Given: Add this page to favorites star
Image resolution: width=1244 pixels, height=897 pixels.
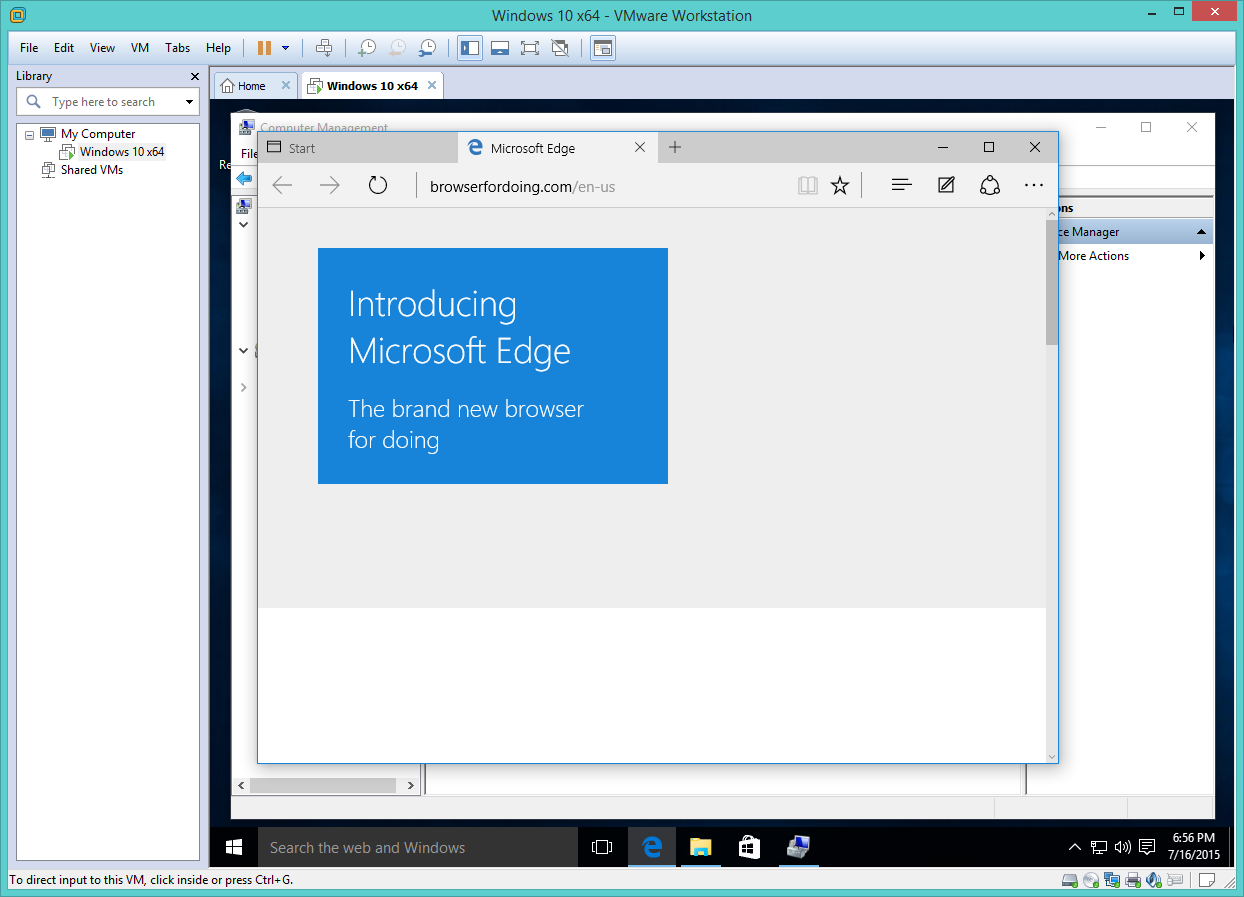Looking at the screenshot, I should (840, 185).
